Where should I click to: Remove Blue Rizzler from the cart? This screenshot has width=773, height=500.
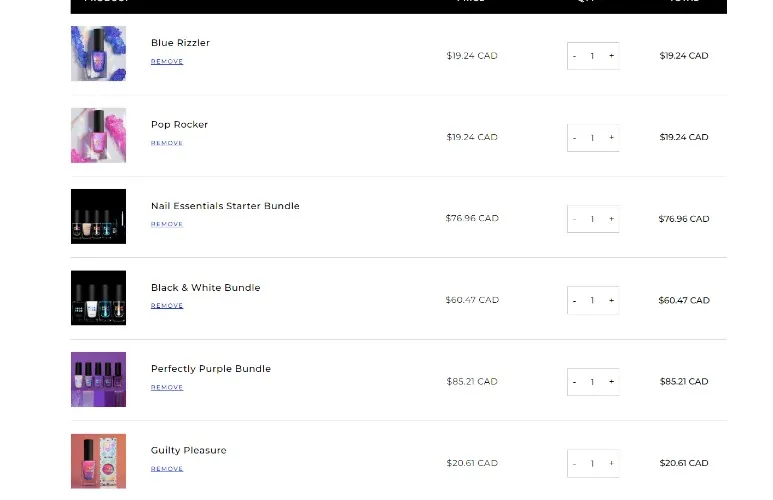[x=167, y=62]
